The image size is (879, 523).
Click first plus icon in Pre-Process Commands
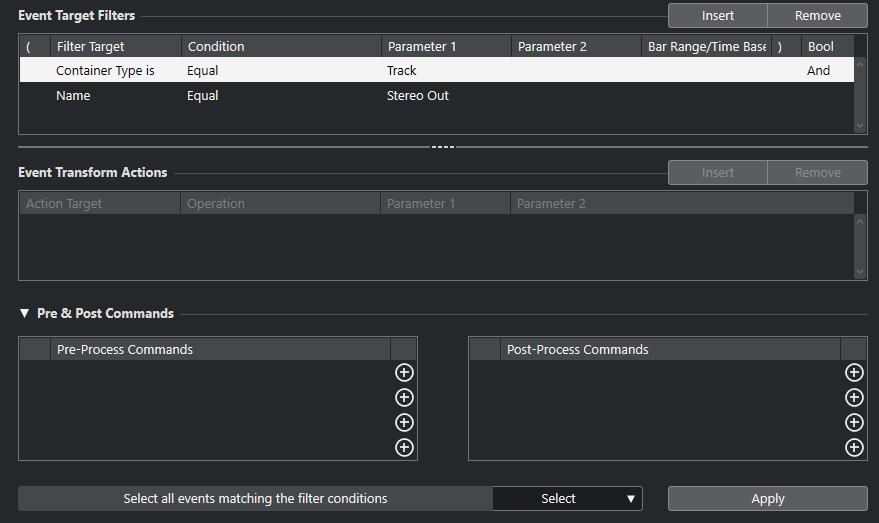point(404,373)
